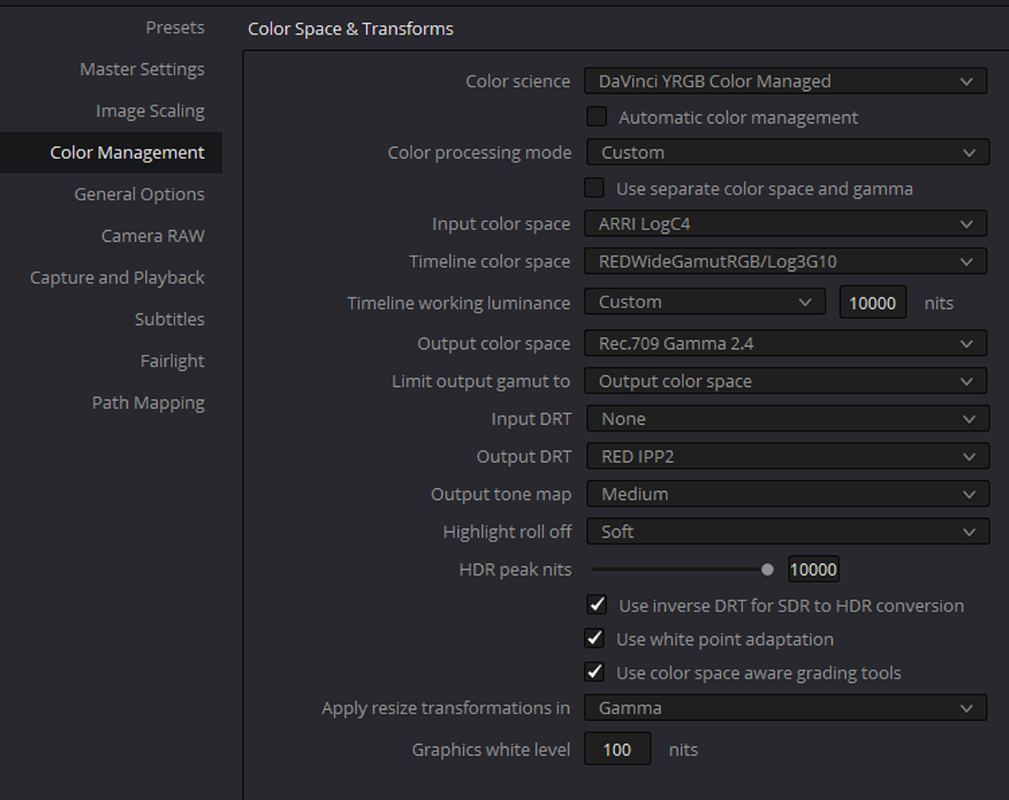Image resolution: width=1009 pixels, height=800 pixels.
Task: Click the HDR peak nits slider handle
Action: (767, 570)
